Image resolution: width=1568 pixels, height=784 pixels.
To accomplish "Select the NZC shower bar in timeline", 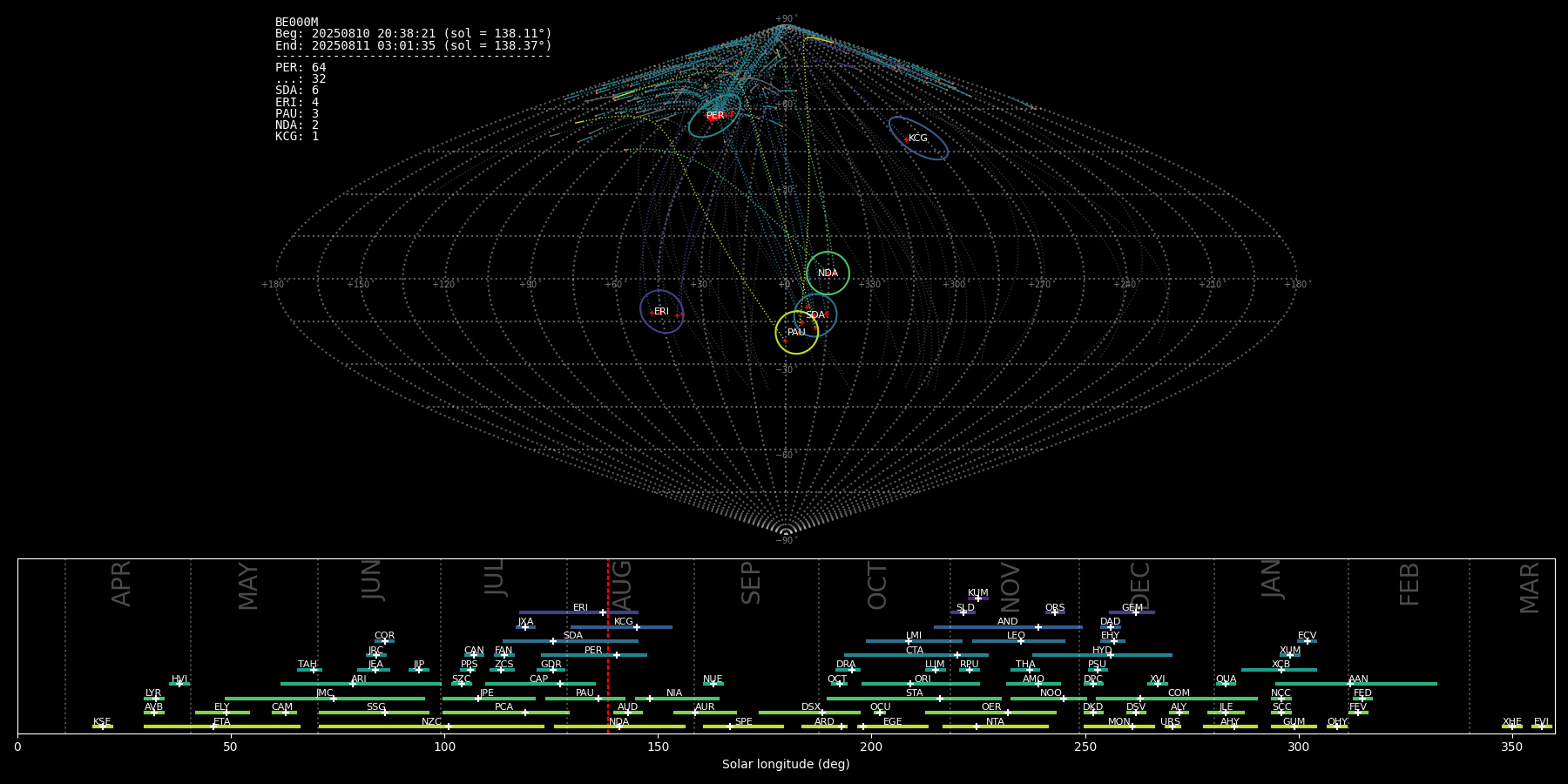I will click(431, 727).
